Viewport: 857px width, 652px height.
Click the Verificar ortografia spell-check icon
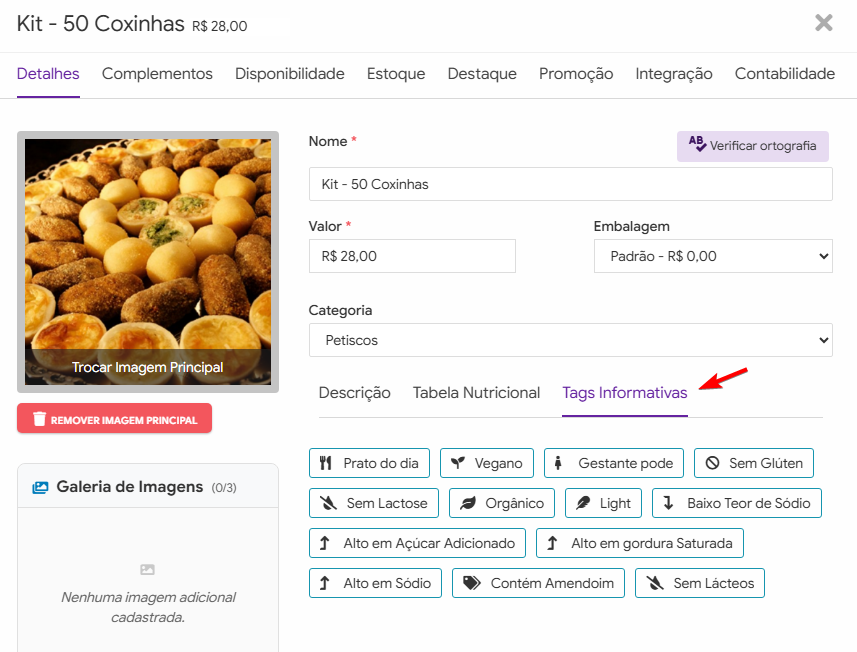coord(697,146)
